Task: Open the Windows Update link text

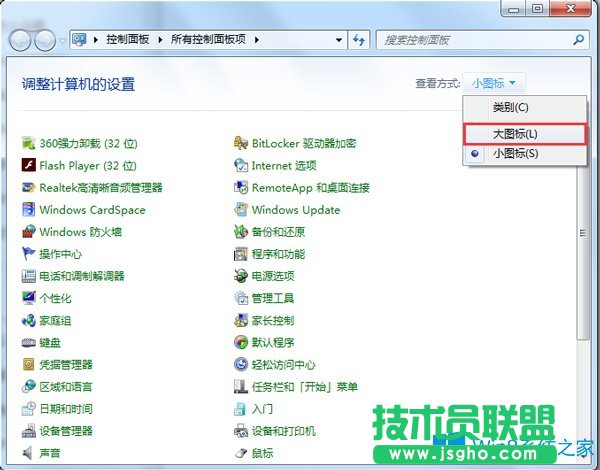Action: (296, 210)
